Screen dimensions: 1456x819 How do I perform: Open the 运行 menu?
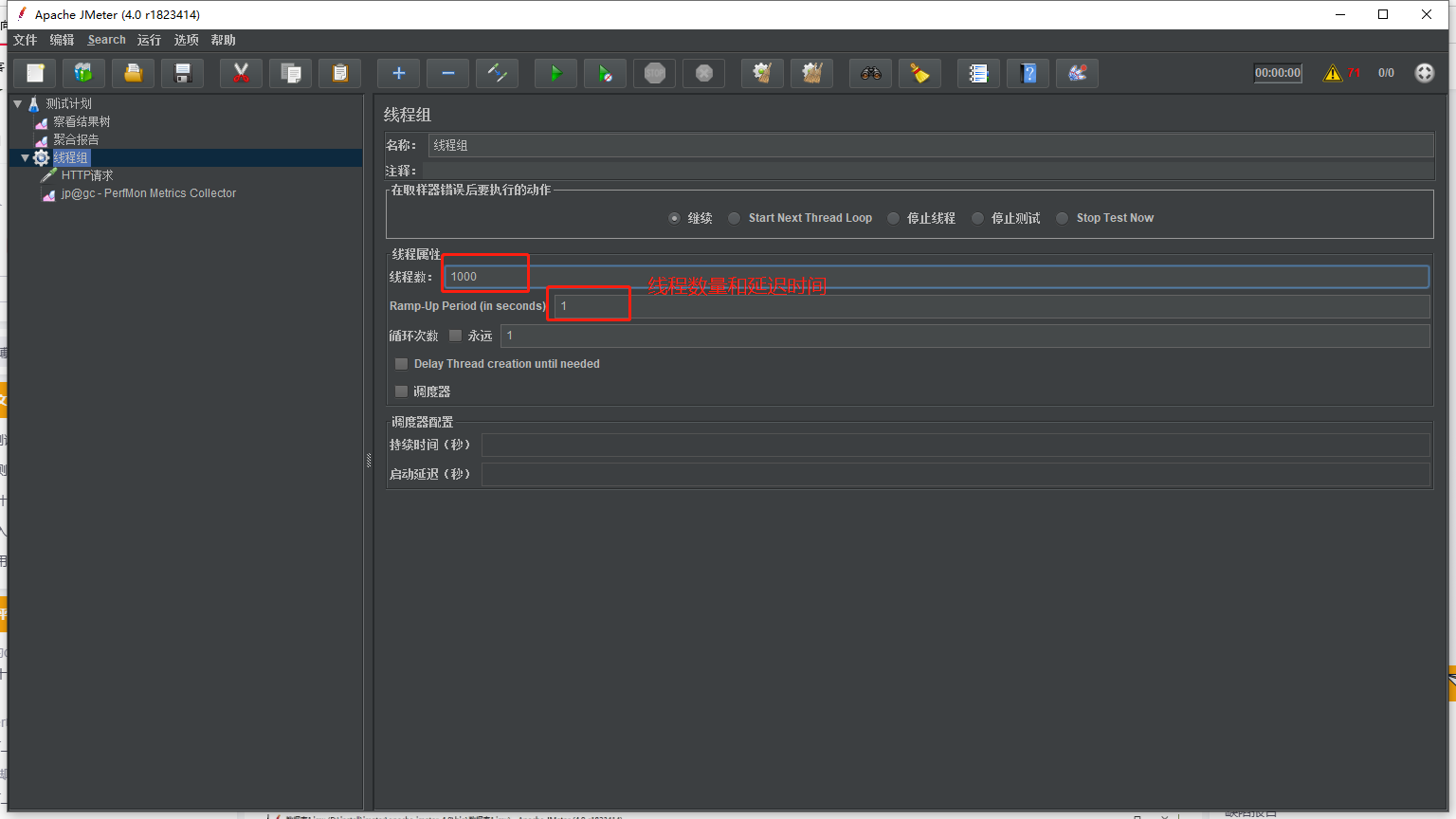tap(149, 40)
